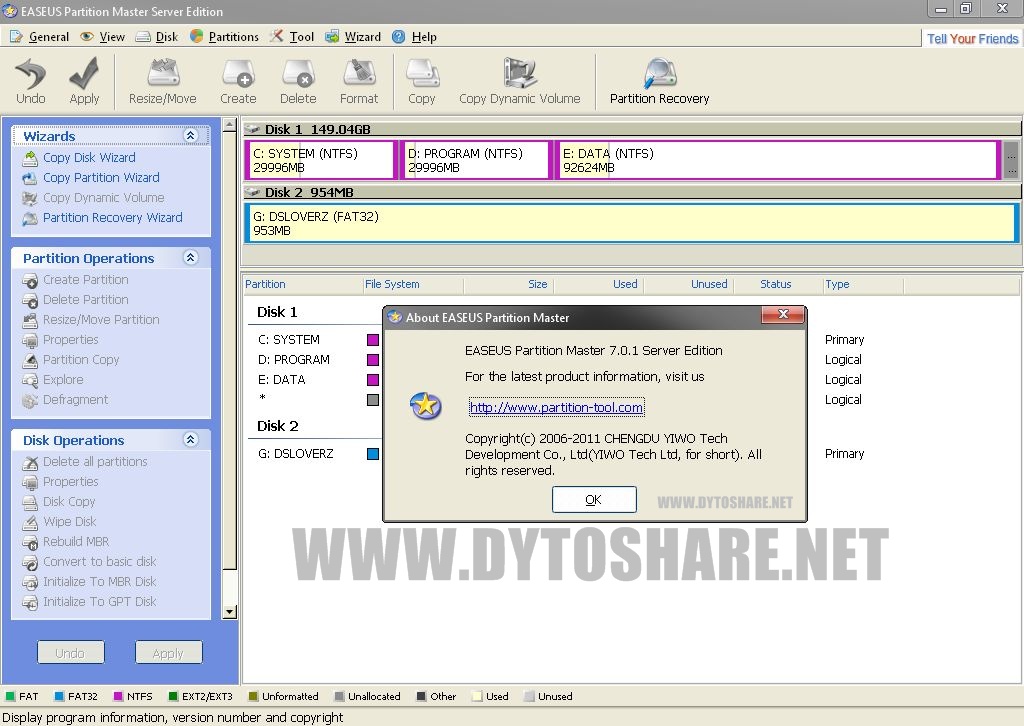Screen dimensions: 1024x726
Task: Click the Format toolbar icon
Action: 359,81
